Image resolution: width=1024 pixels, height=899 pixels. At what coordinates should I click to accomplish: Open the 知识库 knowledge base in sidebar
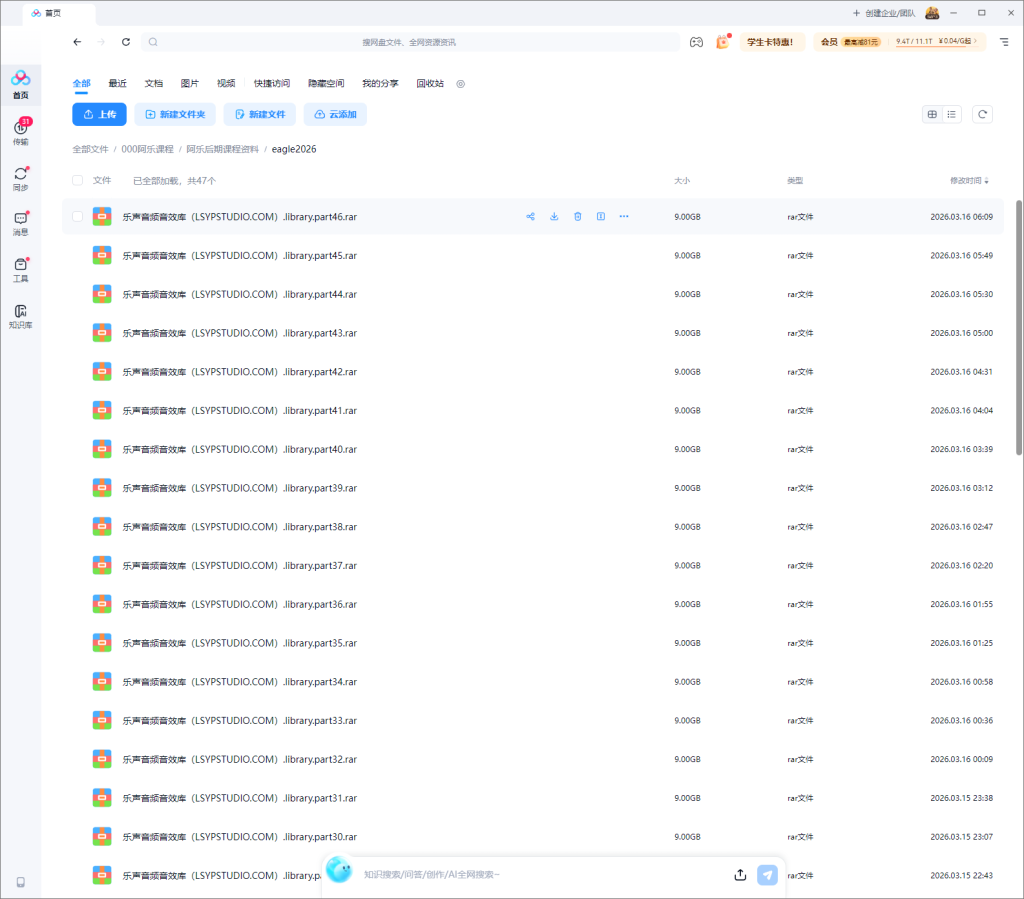coord(20,315)
